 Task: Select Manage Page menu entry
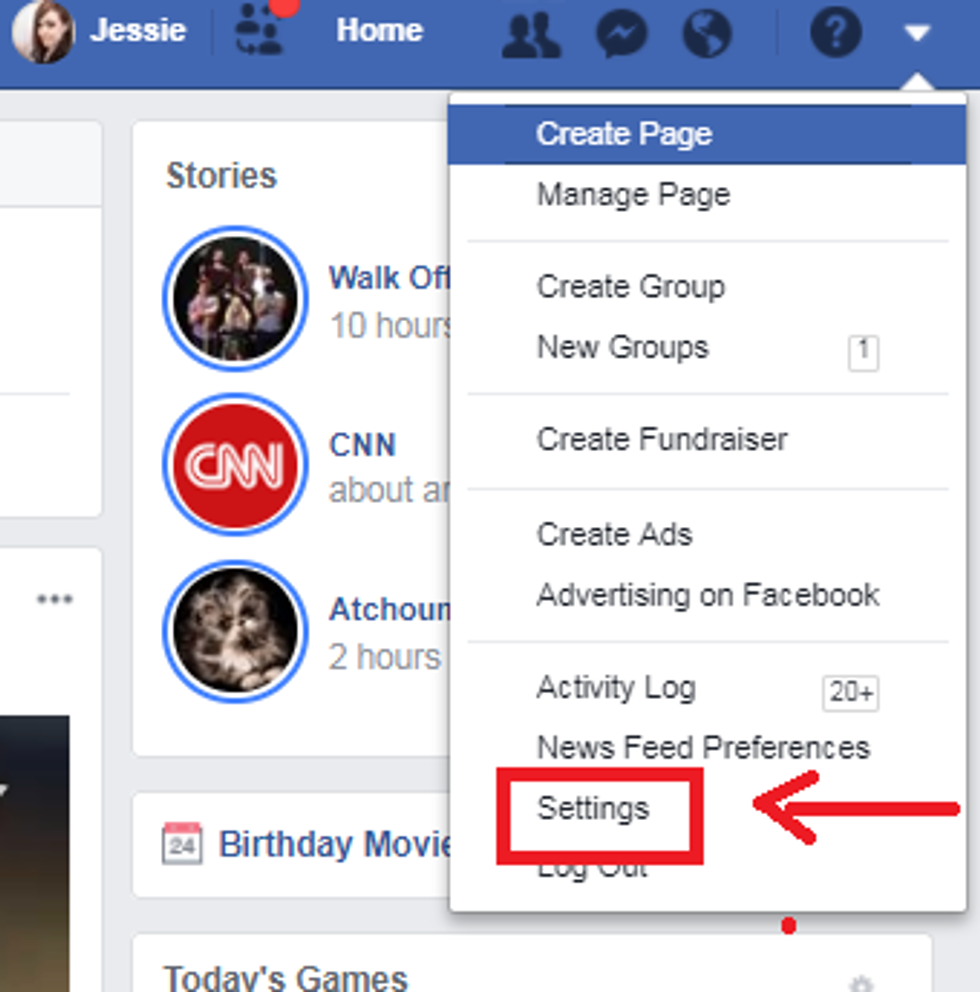click(x=633, y=194)
